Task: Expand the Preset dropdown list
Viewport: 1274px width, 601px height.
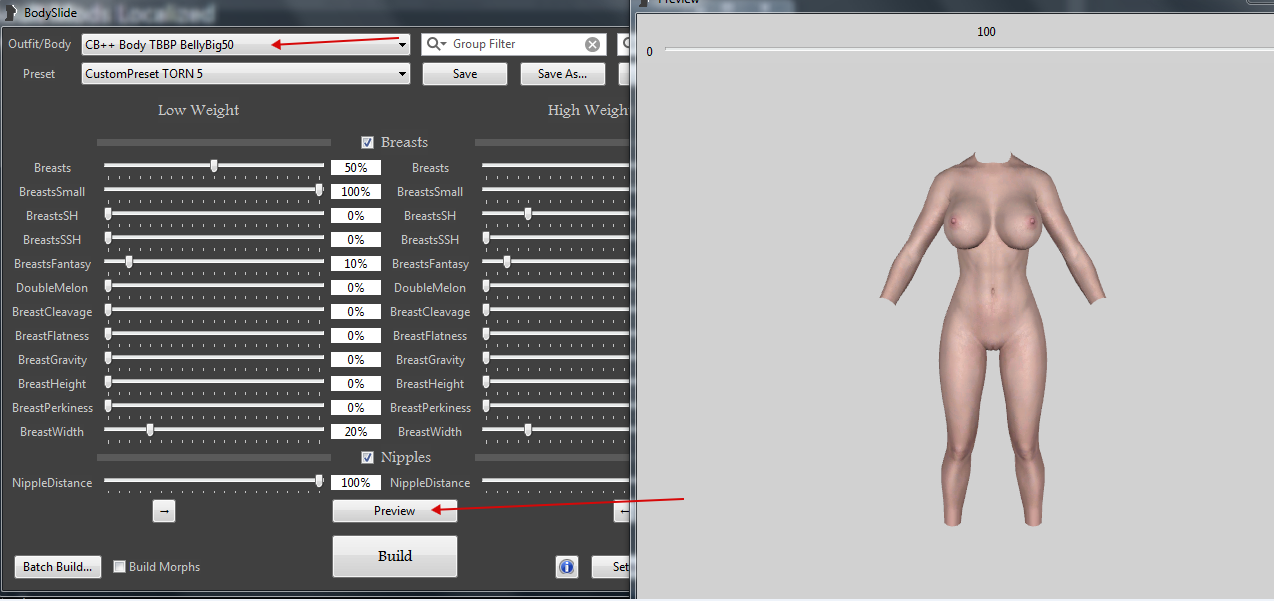Action: pos(403,74)
